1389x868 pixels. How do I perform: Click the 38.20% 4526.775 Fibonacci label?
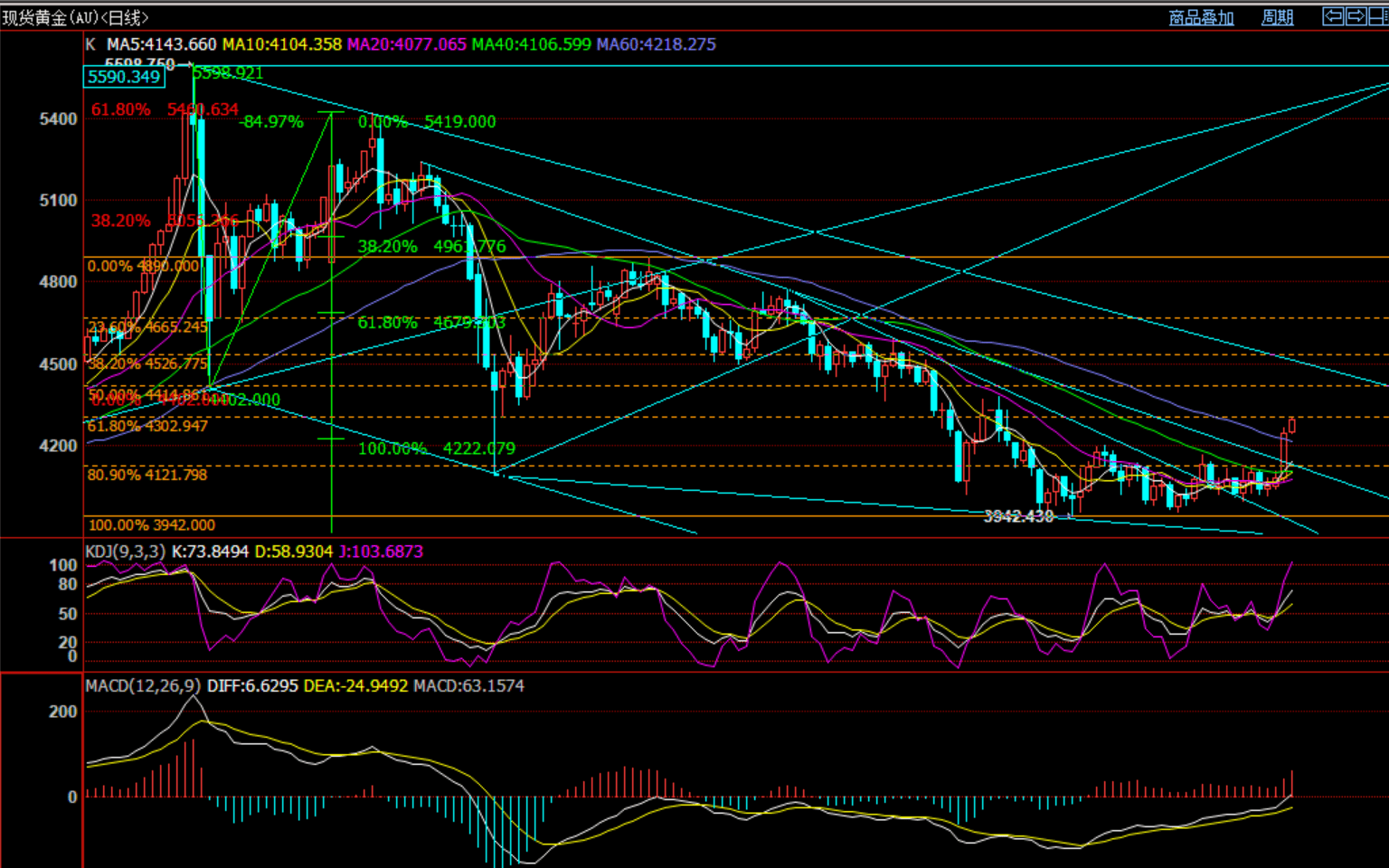tap(147, 363)
